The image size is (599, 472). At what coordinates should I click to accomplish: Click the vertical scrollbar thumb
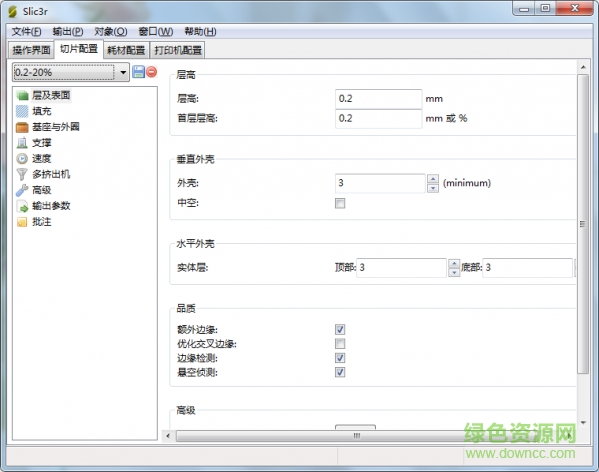tap(583, 224)
